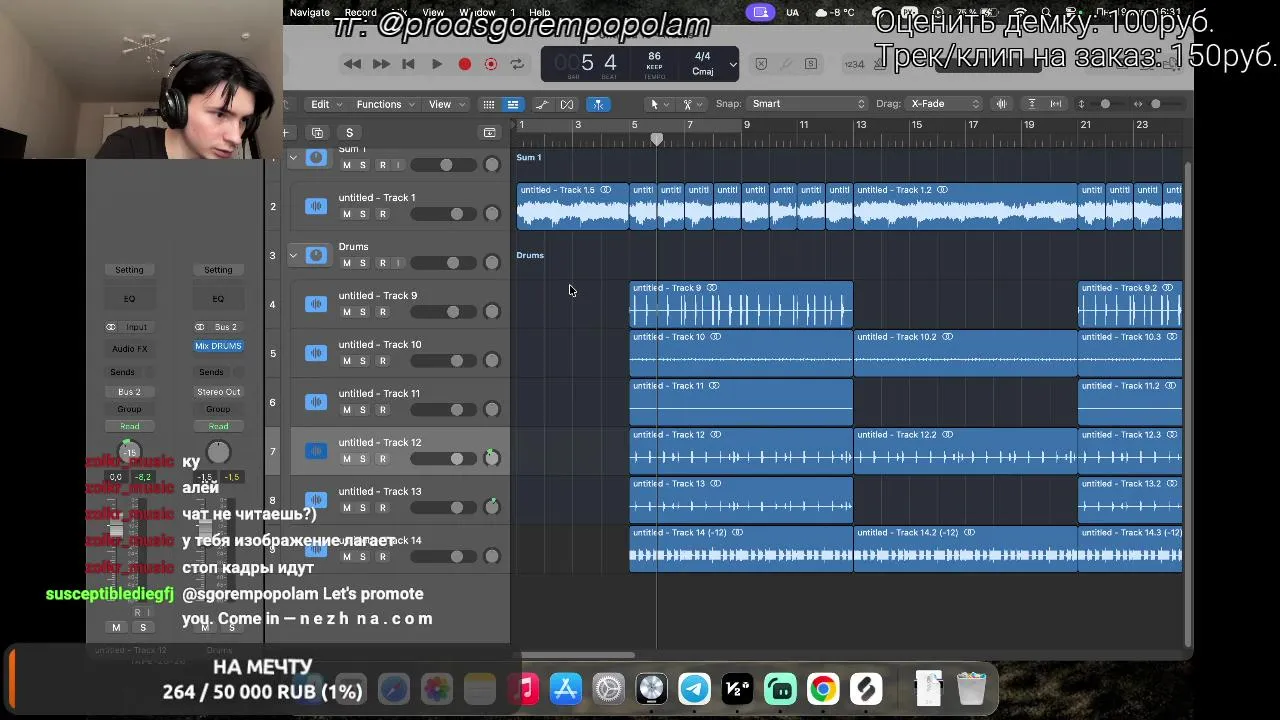Mute untitled - Track 1
Screen dimensions: 1280x720
(x=347, y=214)
